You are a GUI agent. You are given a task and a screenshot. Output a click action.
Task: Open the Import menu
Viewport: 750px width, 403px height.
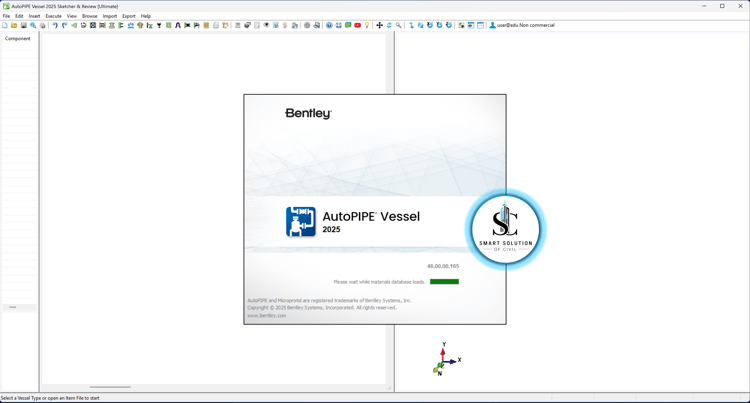[110, 16]
